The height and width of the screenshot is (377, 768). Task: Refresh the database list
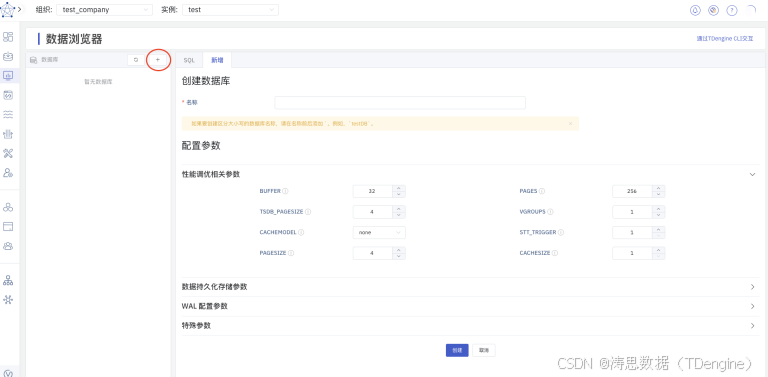point(136,60)
